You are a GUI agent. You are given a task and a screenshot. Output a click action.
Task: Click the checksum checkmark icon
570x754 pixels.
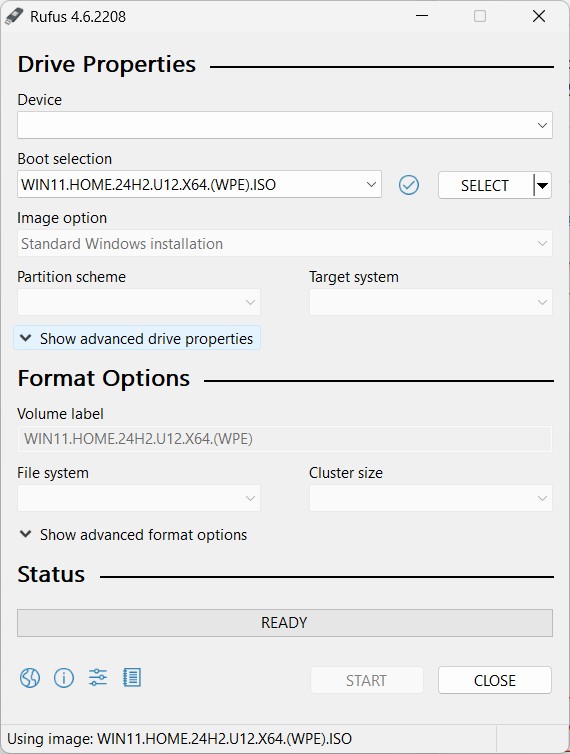coord(409,185)
